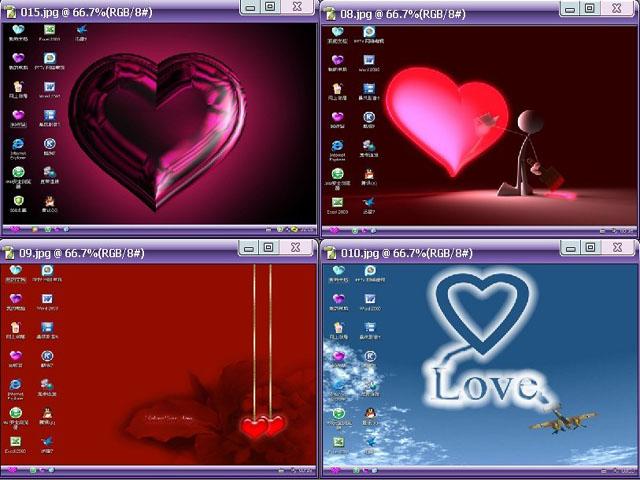Screen dimensions: 640x480
Task: Click the green browser icon in 08.jpg
Action: coord(337,174)
